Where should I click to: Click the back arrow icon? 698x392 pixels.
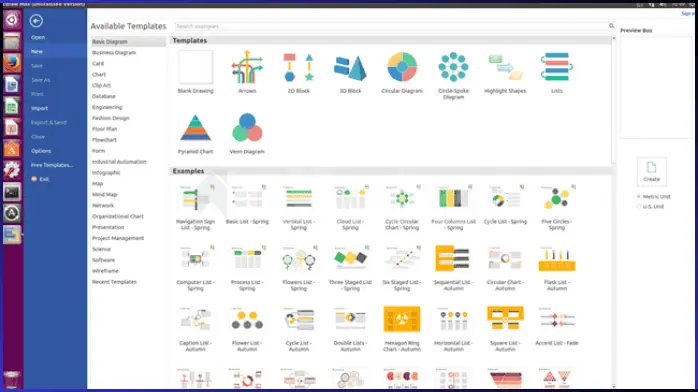pos(36,20)
